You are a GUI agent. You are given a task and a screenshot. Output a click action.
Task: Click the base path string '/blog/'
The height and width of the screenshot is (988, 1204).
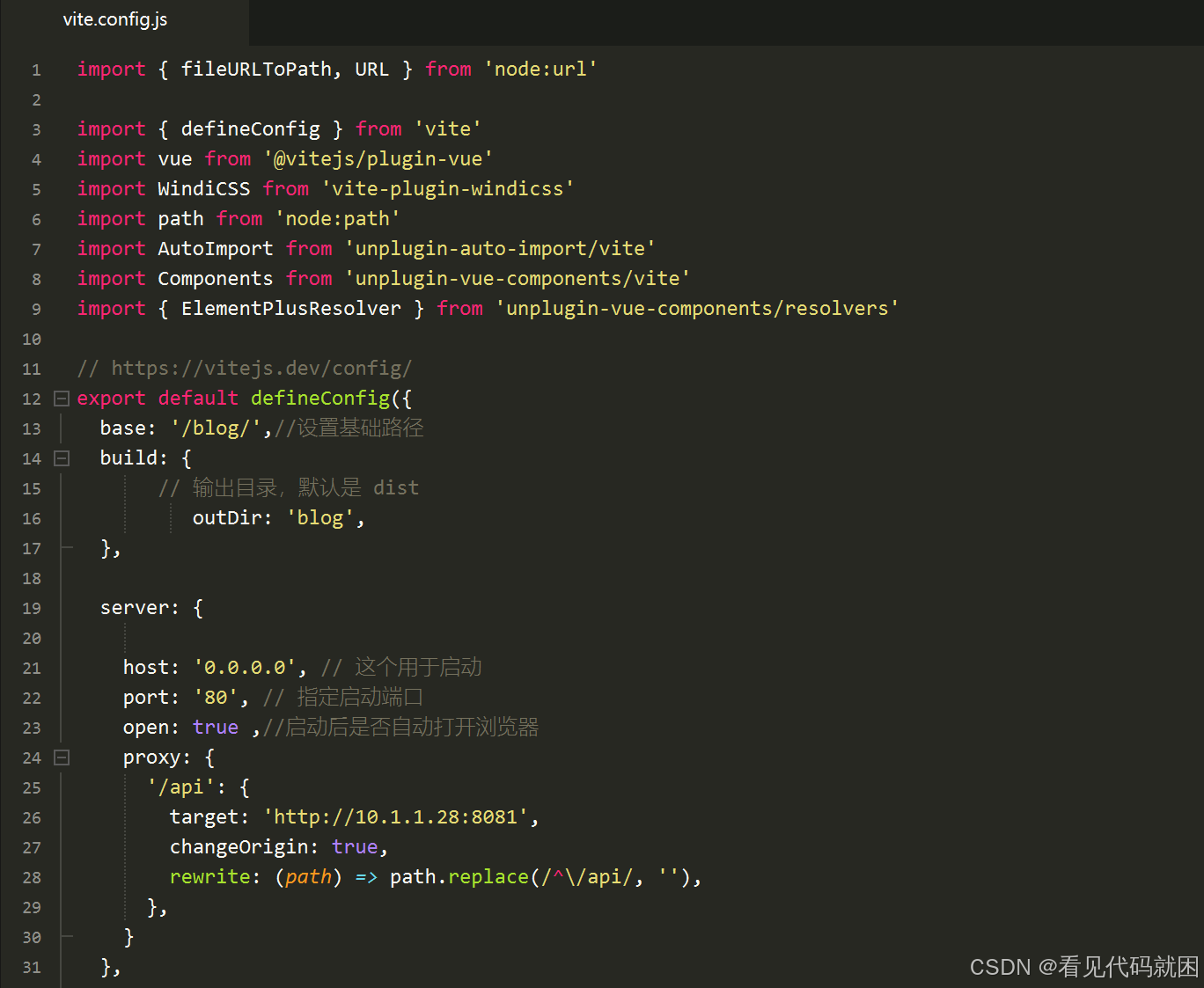click(216, 428)
